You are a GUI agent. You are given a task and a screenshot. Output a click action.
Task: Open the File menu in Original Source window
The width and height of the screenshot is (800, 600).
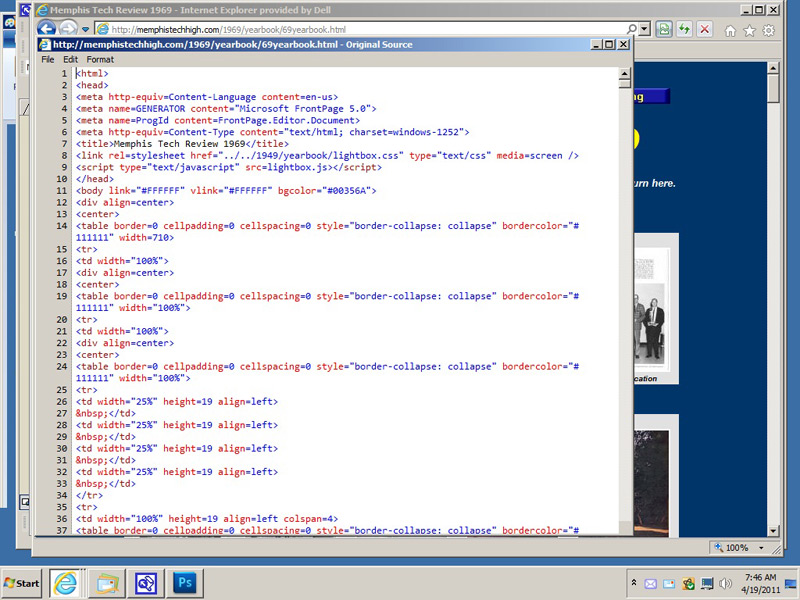click(47, 59)
